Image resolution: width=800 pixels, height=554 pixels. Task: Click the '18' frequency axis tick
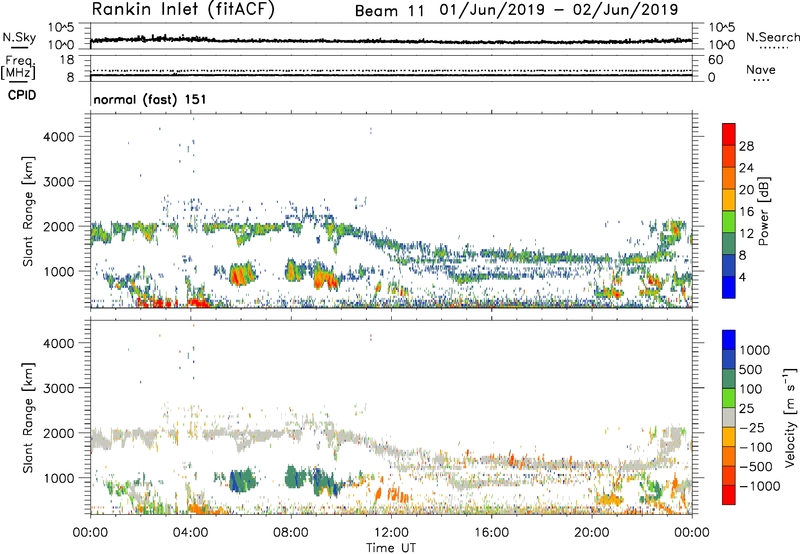click(67, 60)
